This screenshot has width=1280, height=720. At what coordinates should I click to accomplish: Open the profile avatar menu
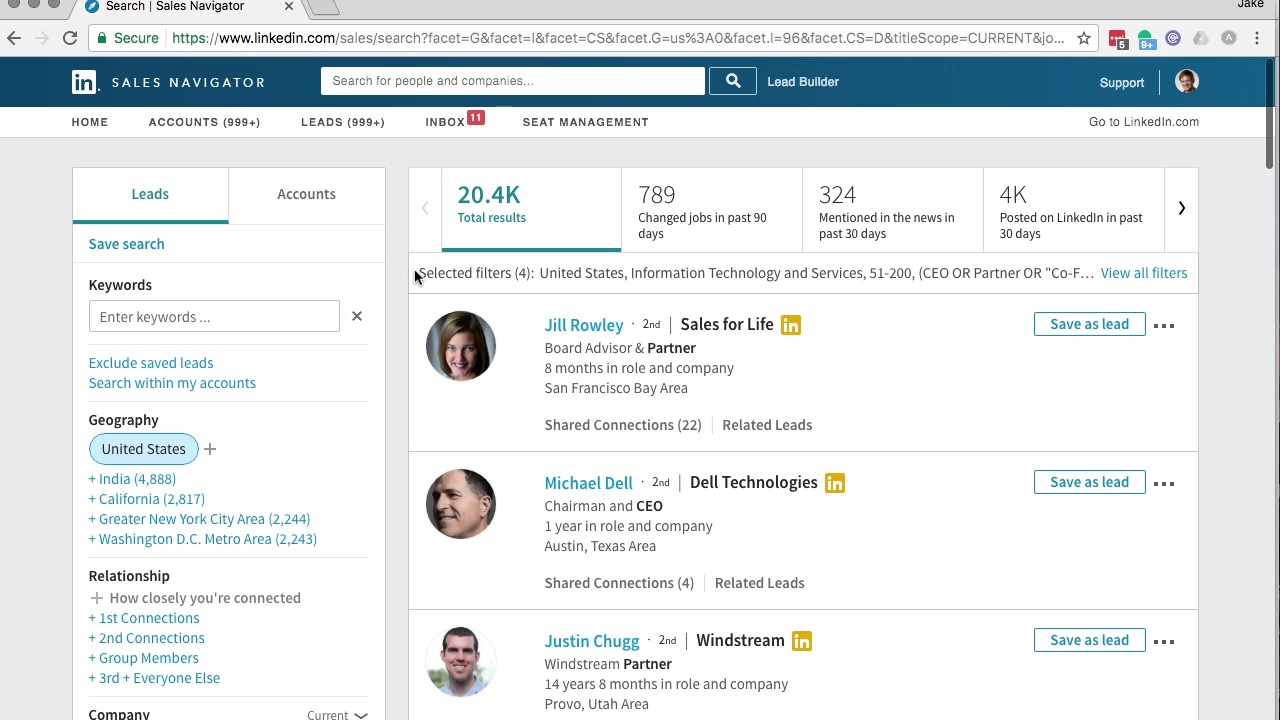[x=1186, y=82]
